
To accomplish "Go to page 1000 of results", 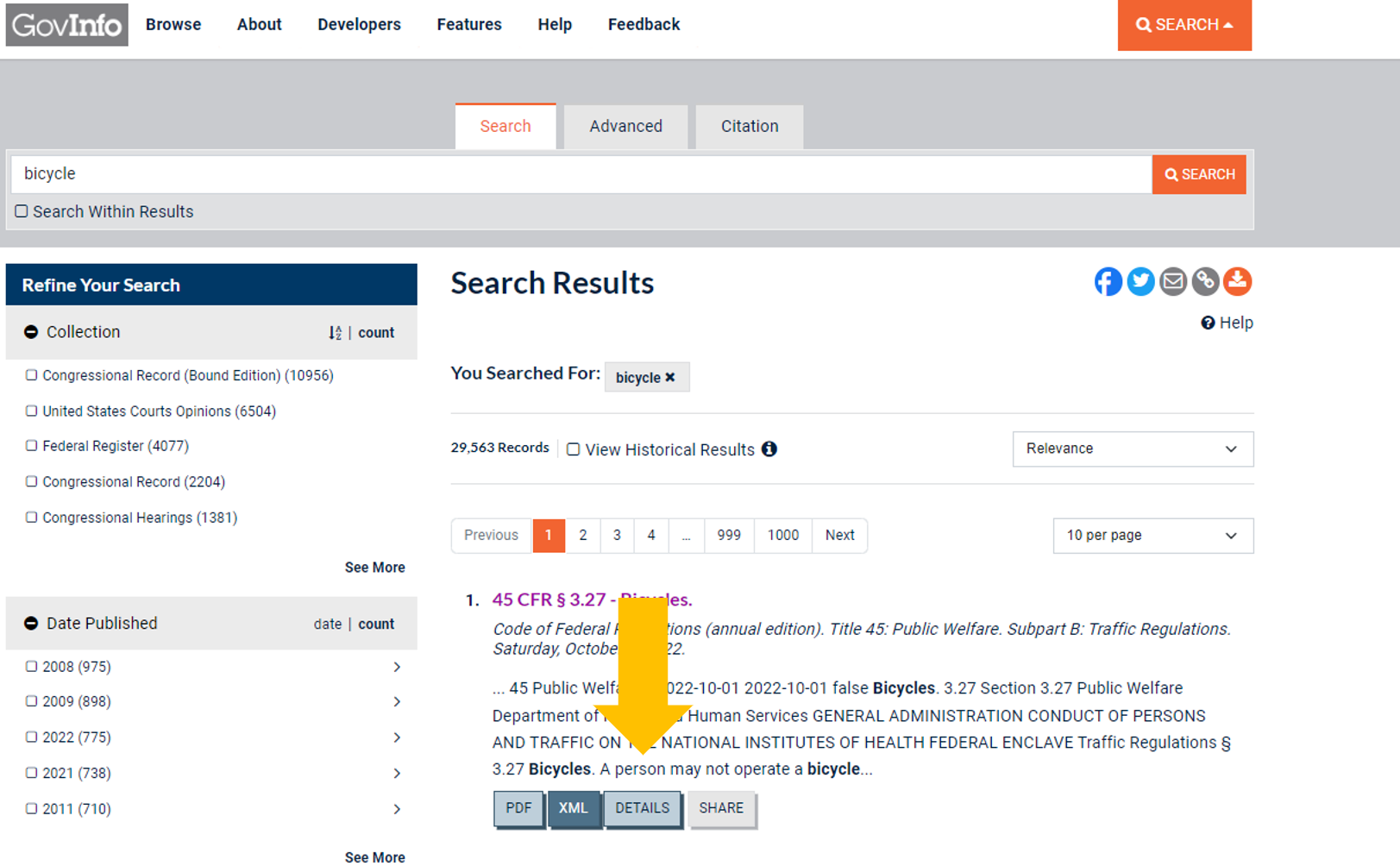I will click(x=782, y=536).
